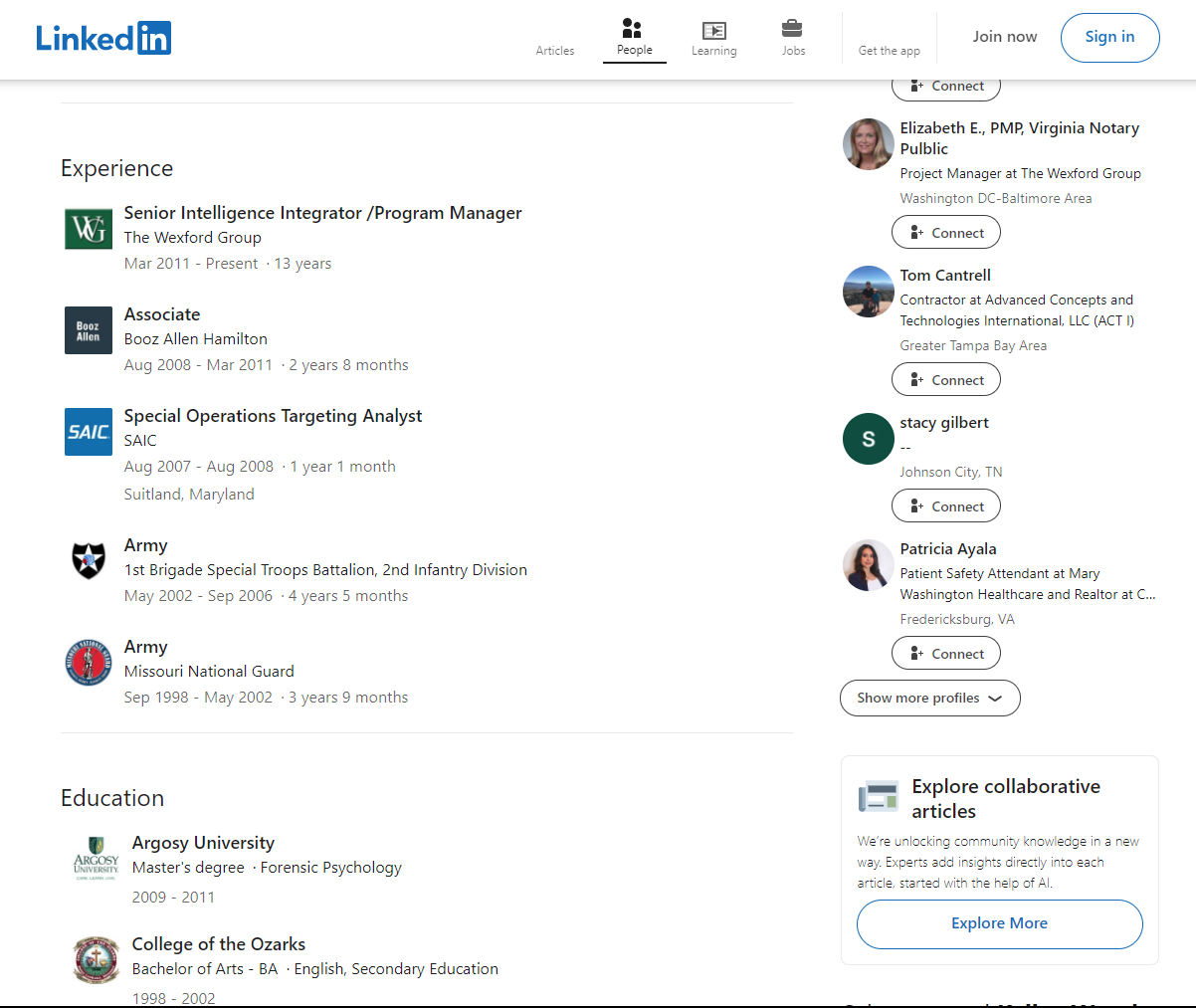Connect with Patricia Ayala

(x=946, y=654)
